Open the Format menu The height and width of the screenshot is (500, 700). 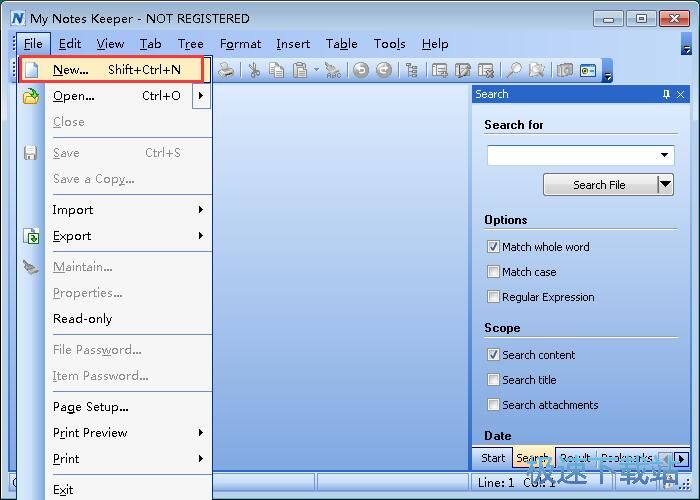point(240,44)
